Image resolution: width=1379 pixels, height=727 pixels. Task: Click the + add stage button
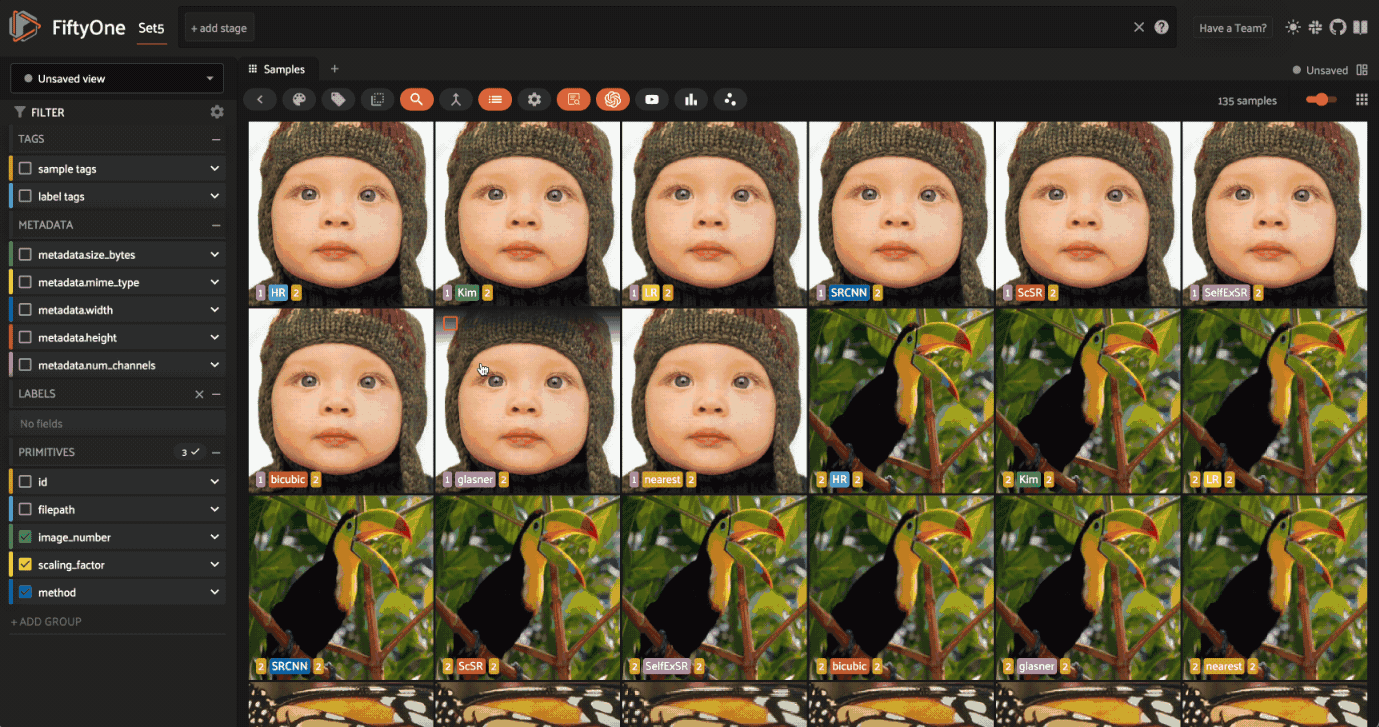pos(219,28)
